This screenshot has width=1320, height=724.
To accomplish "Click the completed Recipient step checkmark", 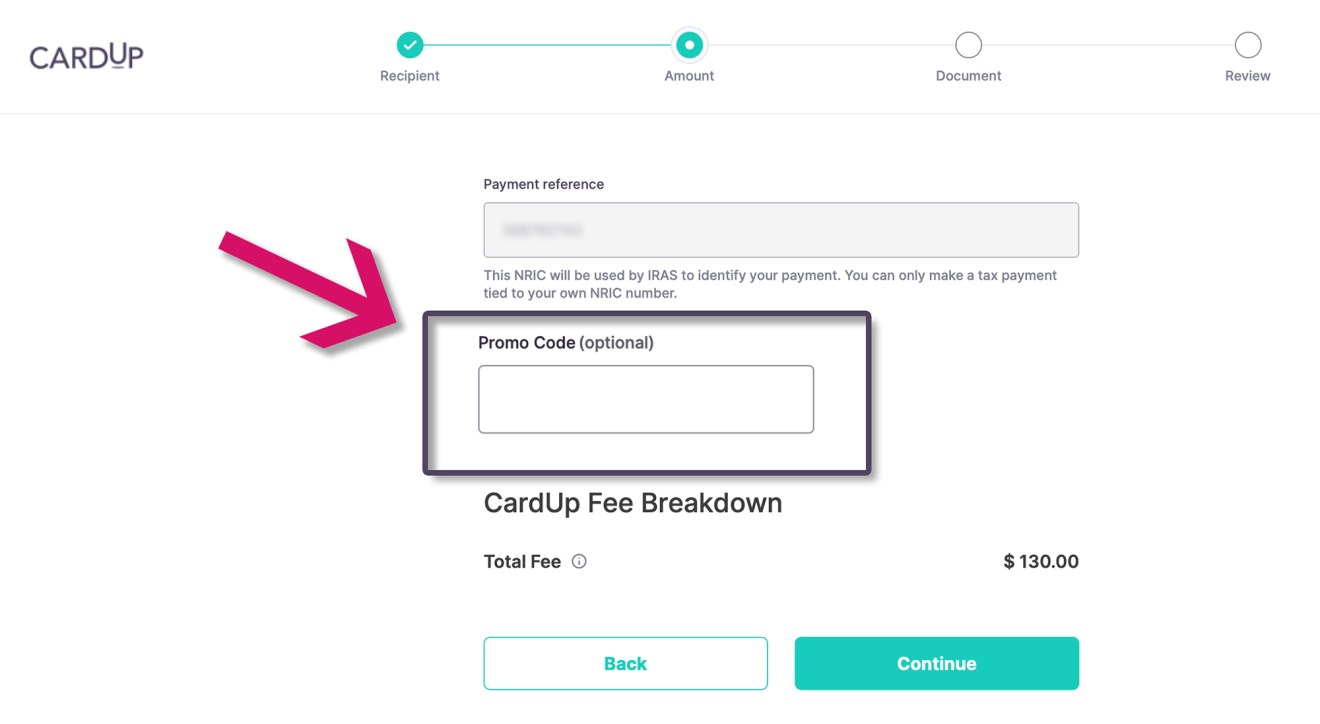I will coord(410,45).
